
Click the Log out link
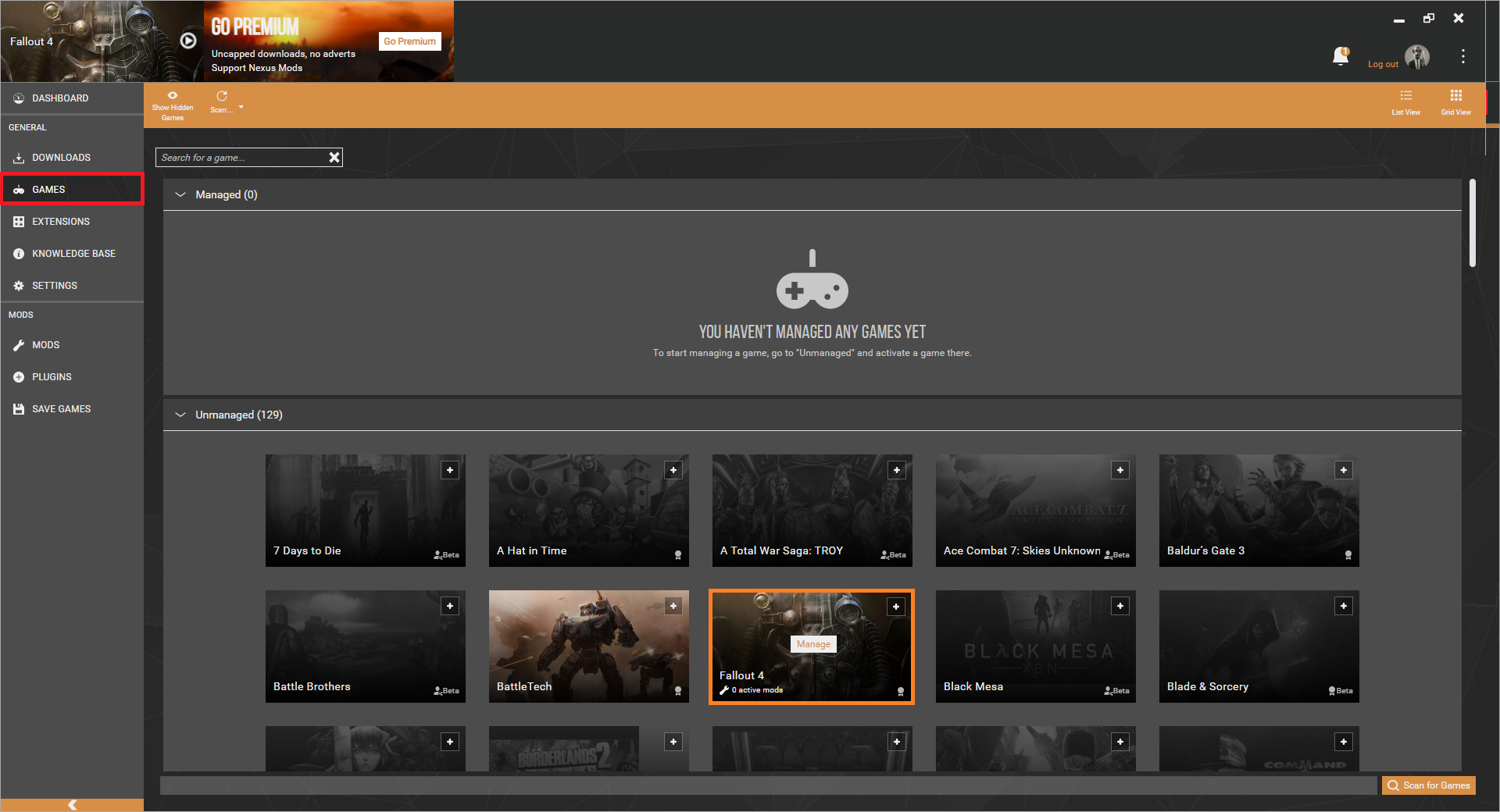point(1383,64)
